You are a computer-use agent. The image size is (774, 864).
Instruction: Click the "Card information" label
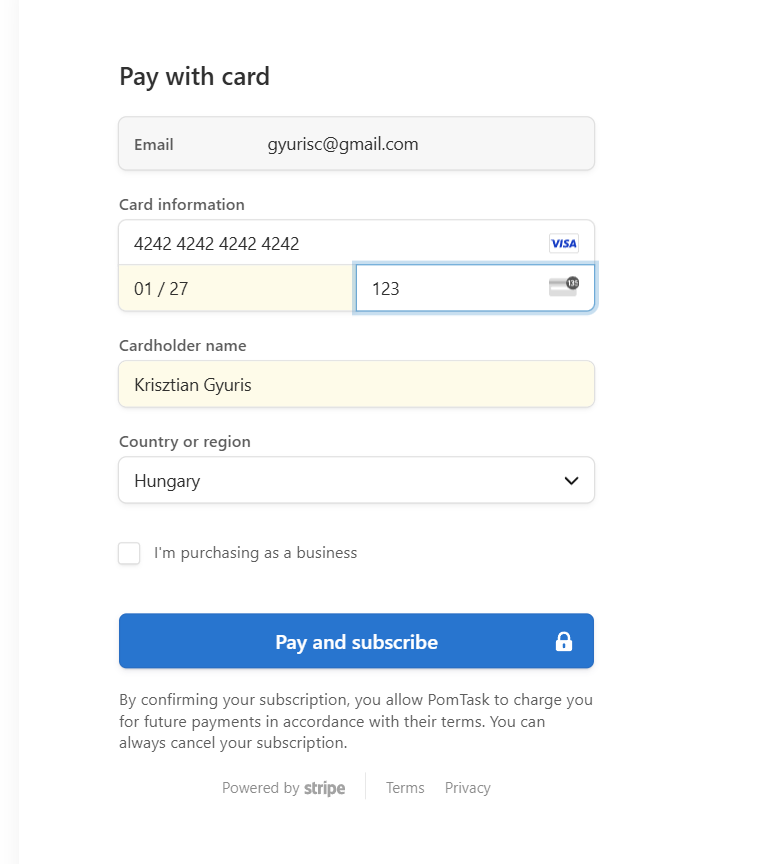(182, 204)
